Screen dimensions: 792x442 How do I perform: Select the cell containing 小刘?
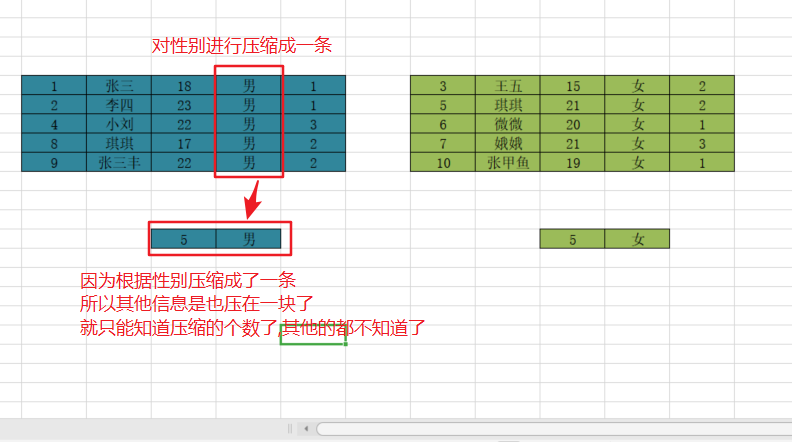pos(119,124)
